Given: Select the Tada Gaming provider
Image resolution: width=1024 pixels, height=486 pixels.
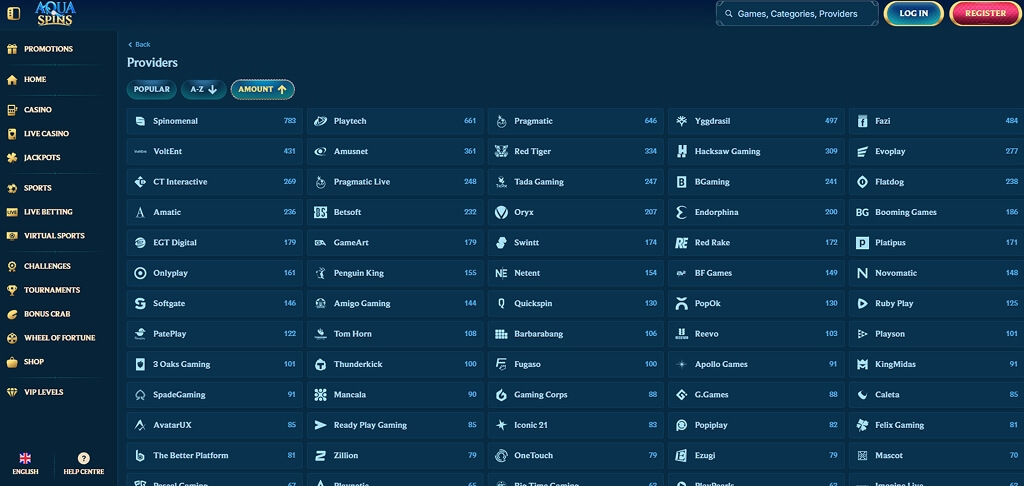Looking at the screenshot, I should coord(575,182).
